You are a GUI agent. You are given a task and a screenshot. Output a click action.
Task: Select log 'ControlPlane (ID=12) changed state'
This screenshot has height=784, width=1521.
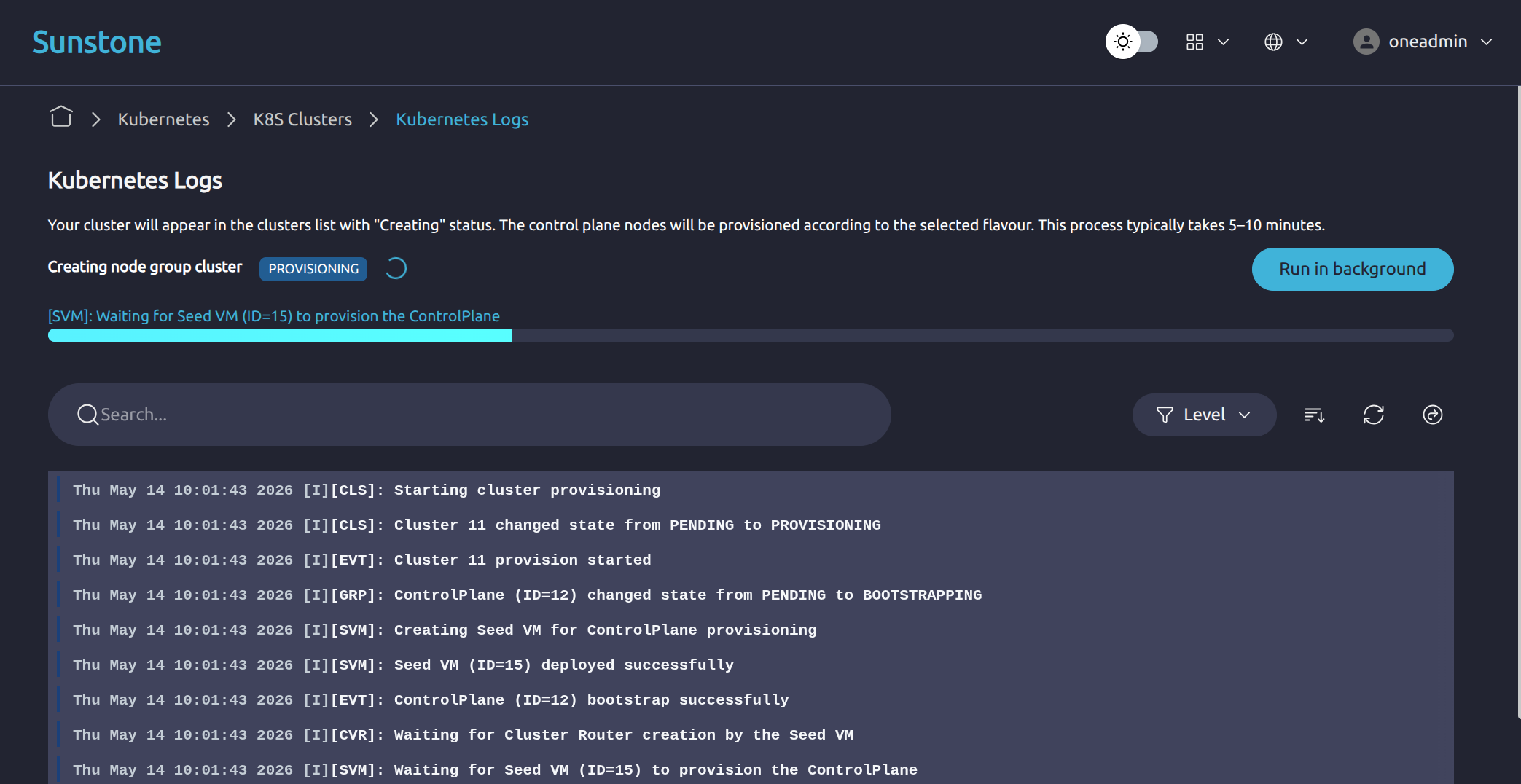click(751, 595)
